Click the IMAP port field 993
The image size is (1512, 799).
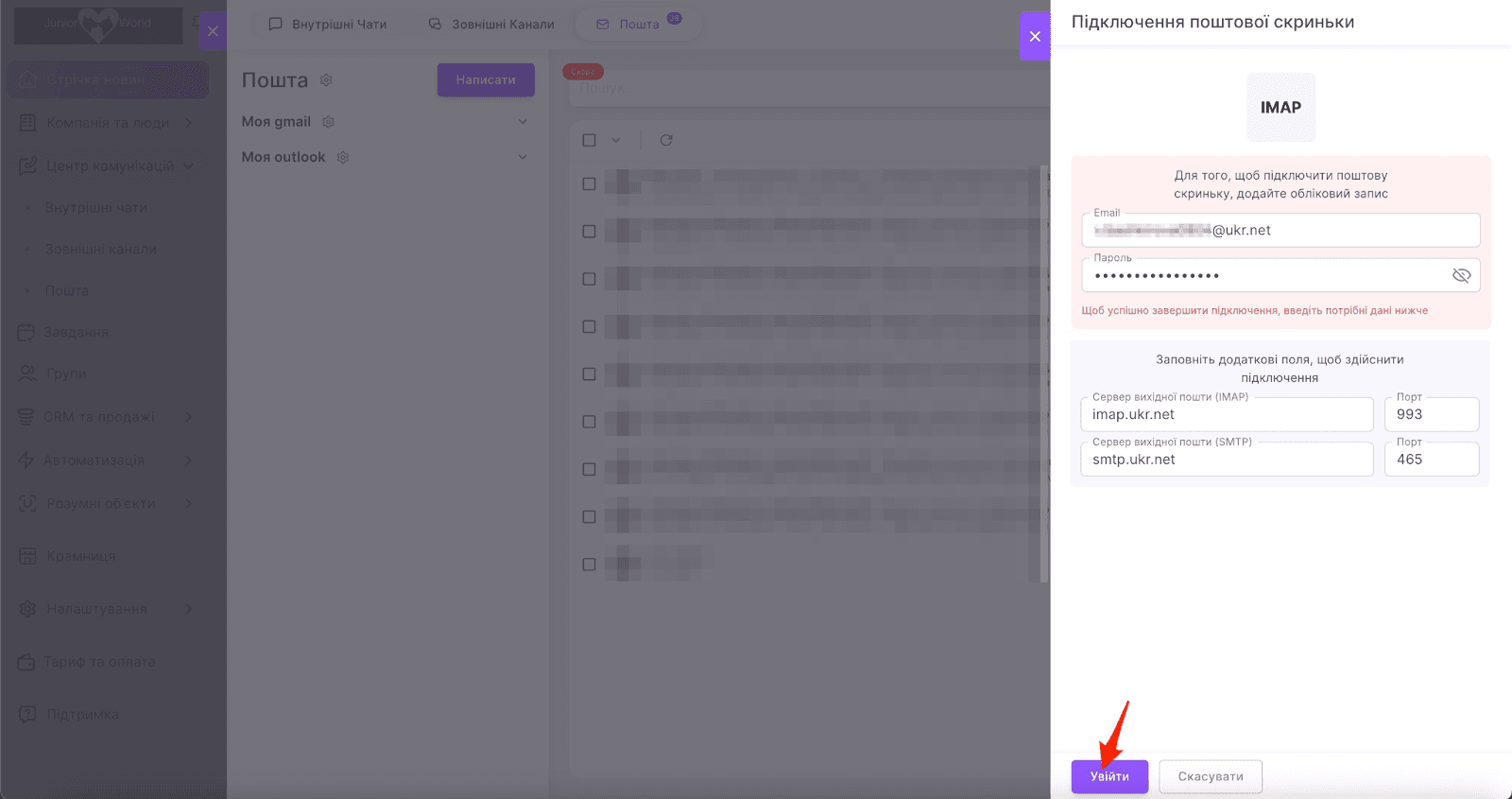pos(1432,414)
